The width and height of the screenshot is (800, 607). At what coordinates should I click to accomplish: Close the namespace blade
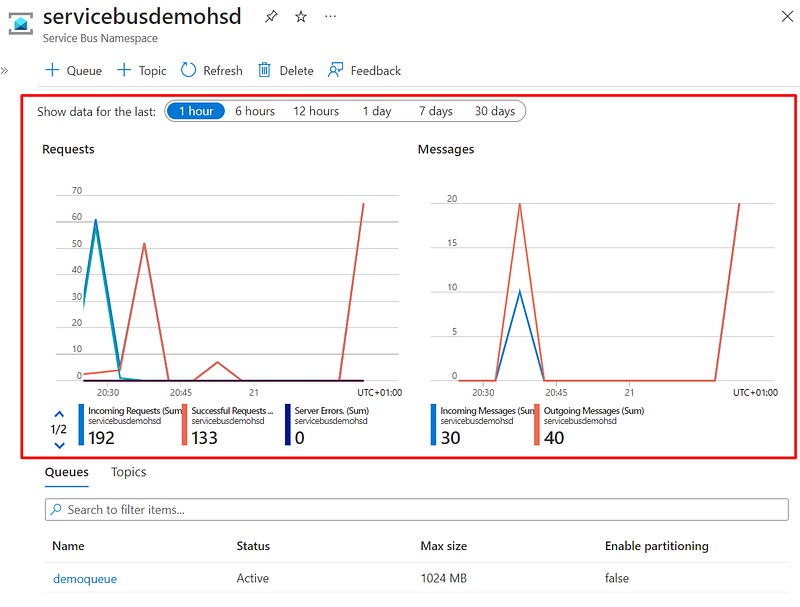787,16
